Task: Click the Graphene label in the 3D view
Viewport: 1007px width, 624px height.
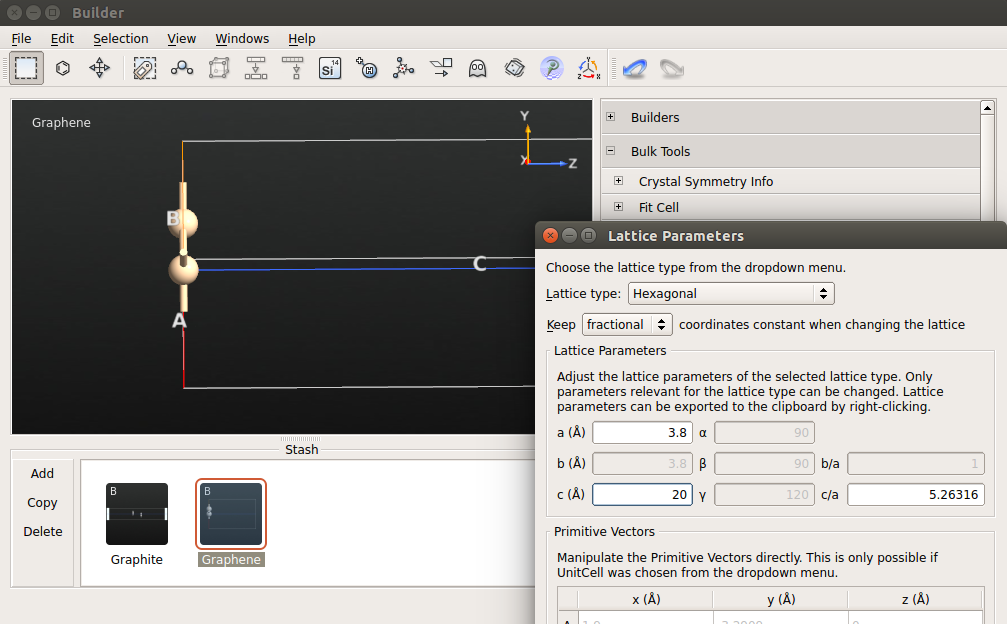Action: (x=61, y=123)
